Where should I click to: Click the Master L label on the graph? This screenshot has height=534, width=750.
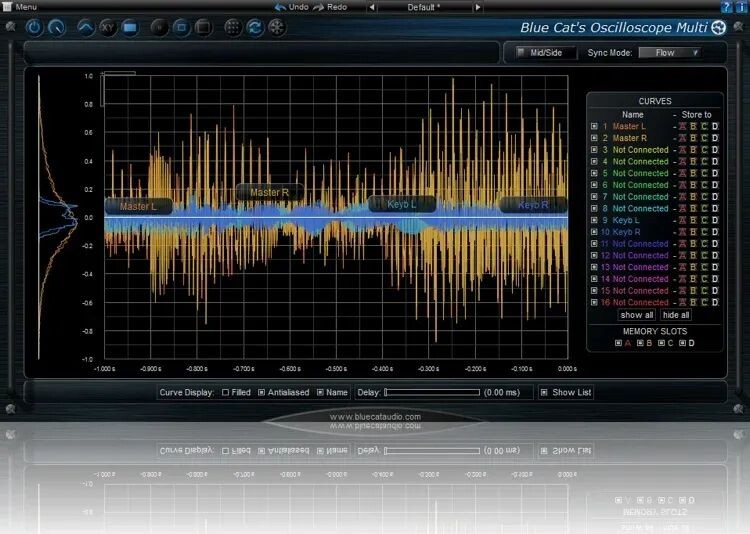(x=138, y=206)
